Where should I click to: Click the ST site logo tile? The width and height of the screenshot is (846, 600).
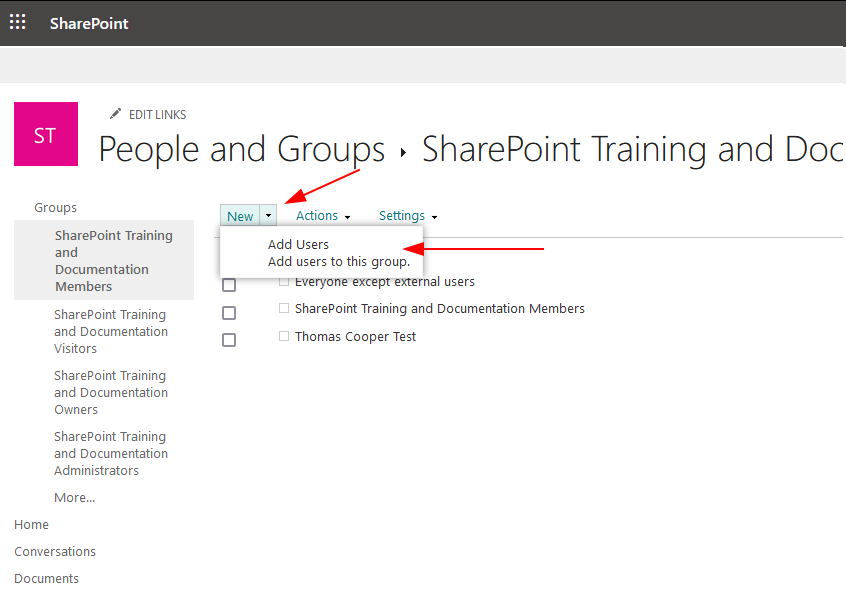pyautogui.click(x=46, y=134)
